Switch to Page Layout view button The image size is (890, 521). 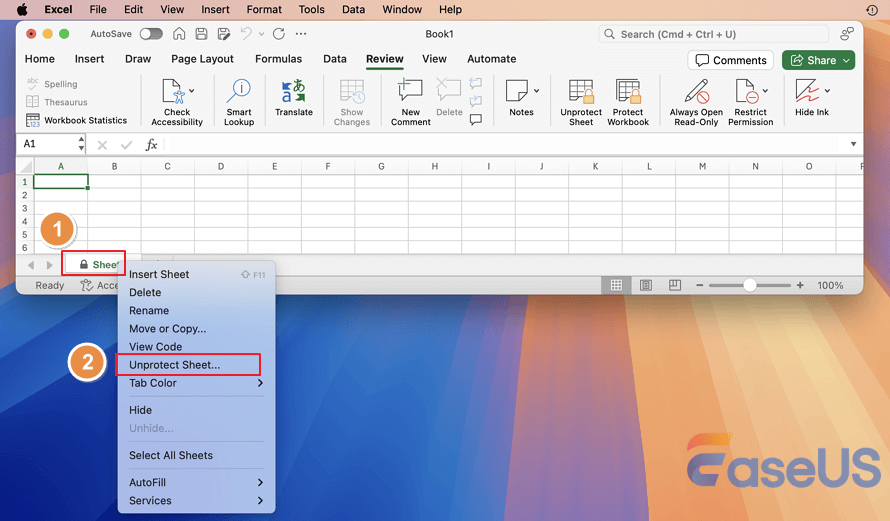tap(645, 285)
